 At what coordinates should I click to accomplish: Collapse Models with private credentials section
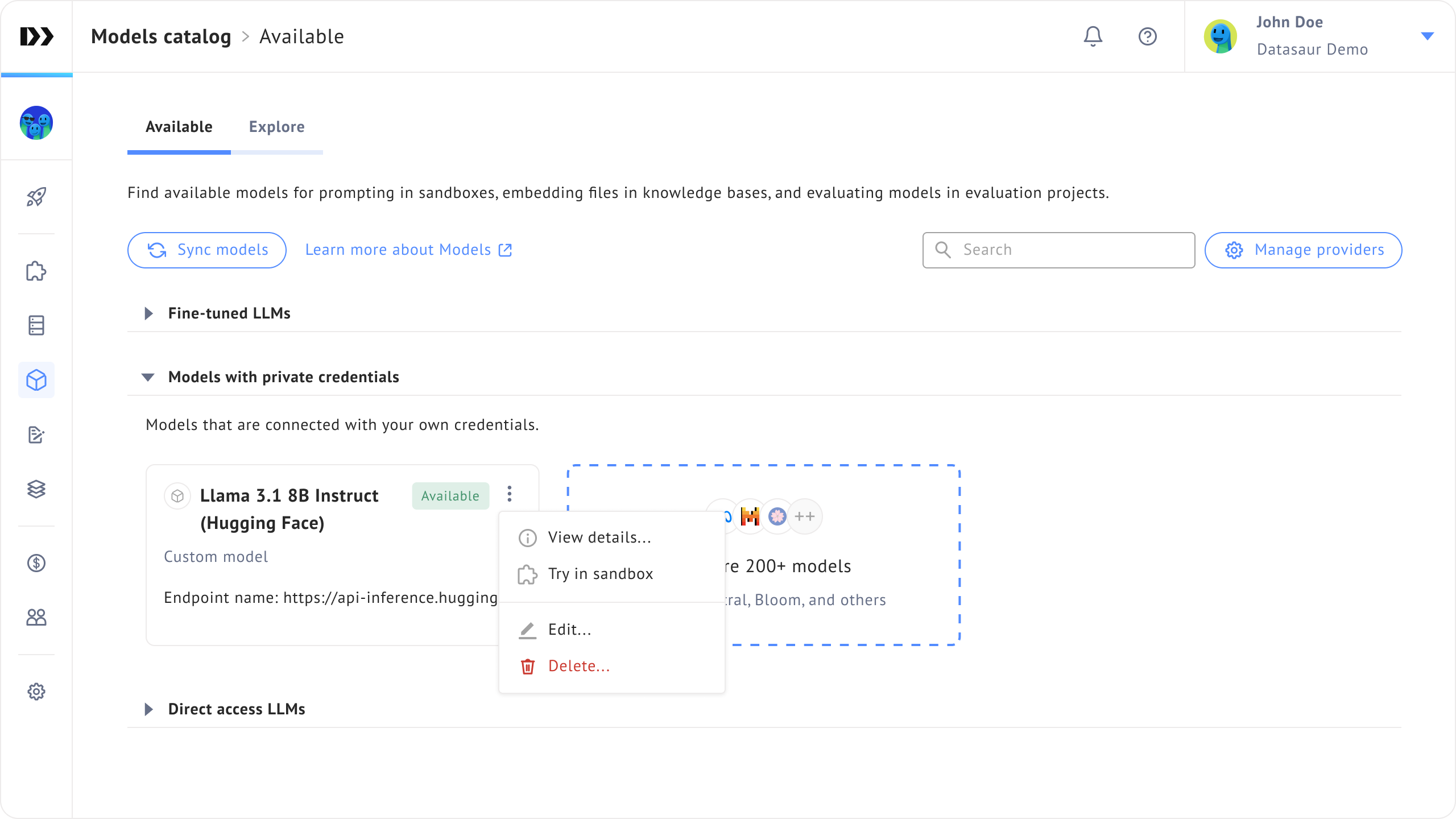[x=148, y=377]
